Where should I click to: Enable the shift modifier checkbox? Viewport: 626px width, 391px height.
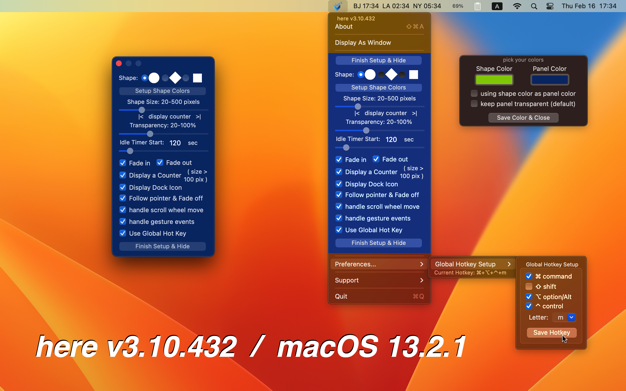point(529,286)
